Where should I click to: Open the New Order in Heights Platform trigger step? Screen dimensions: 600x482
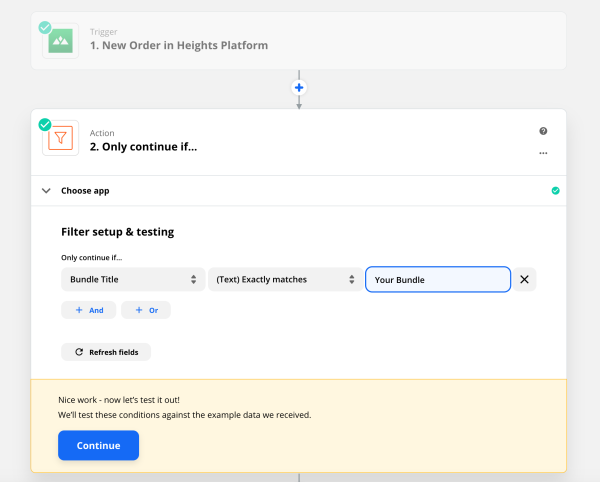[298, 41]
